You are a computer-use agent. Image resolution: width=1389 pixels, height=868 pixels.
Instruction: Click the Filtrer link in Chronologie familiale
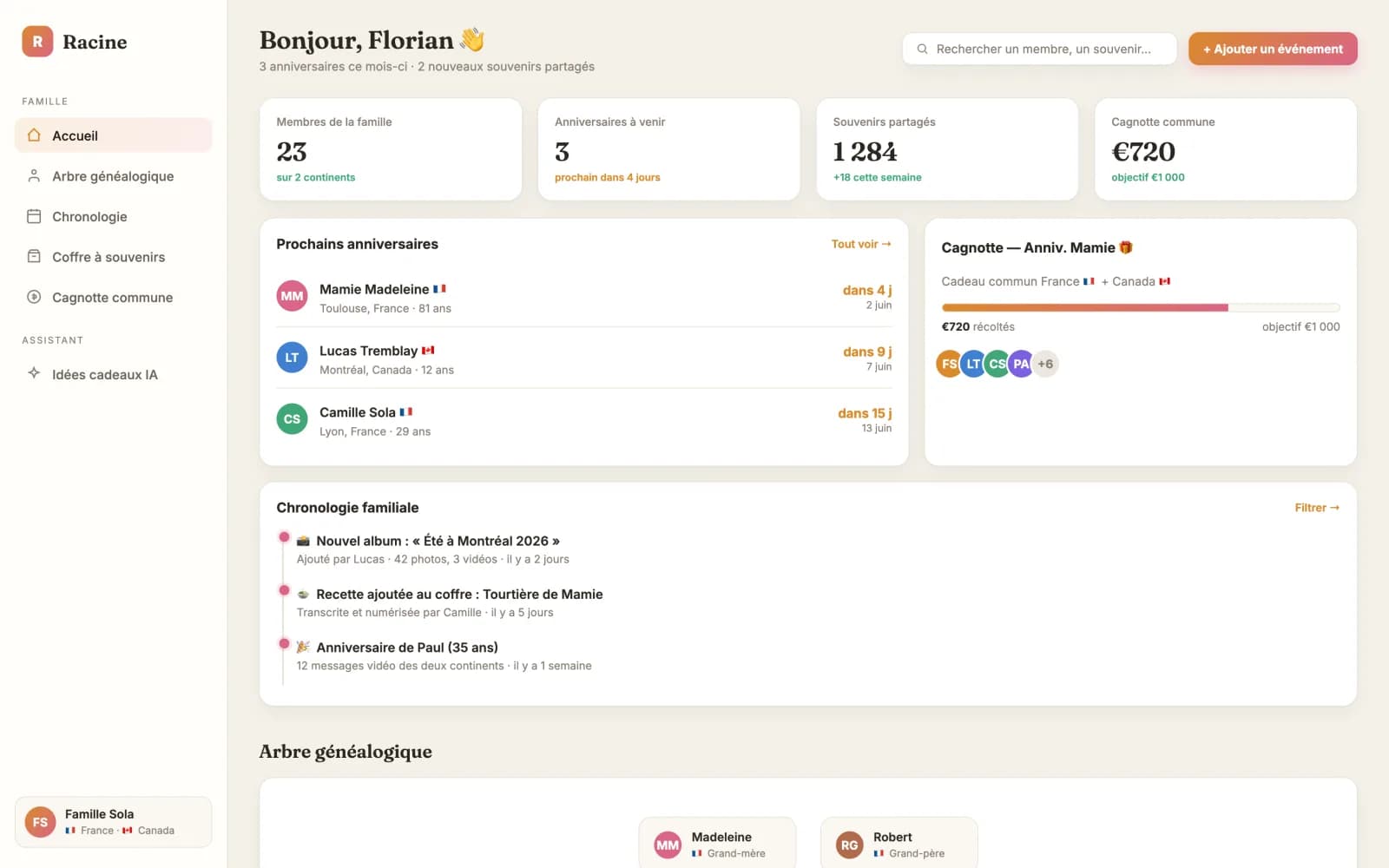[x=1317, y=508]
